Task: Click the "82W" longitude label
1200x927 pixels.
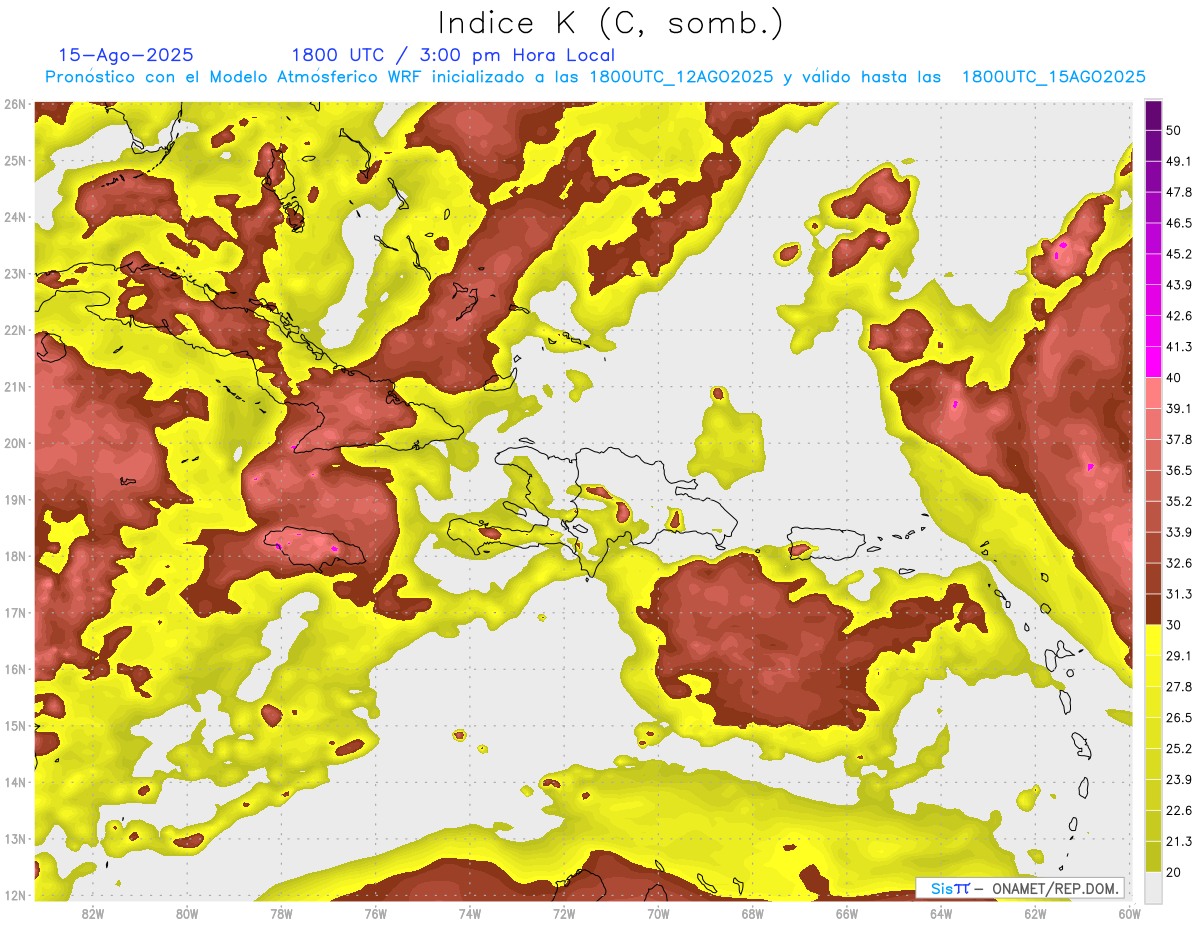Action: (x=92, y=913)
